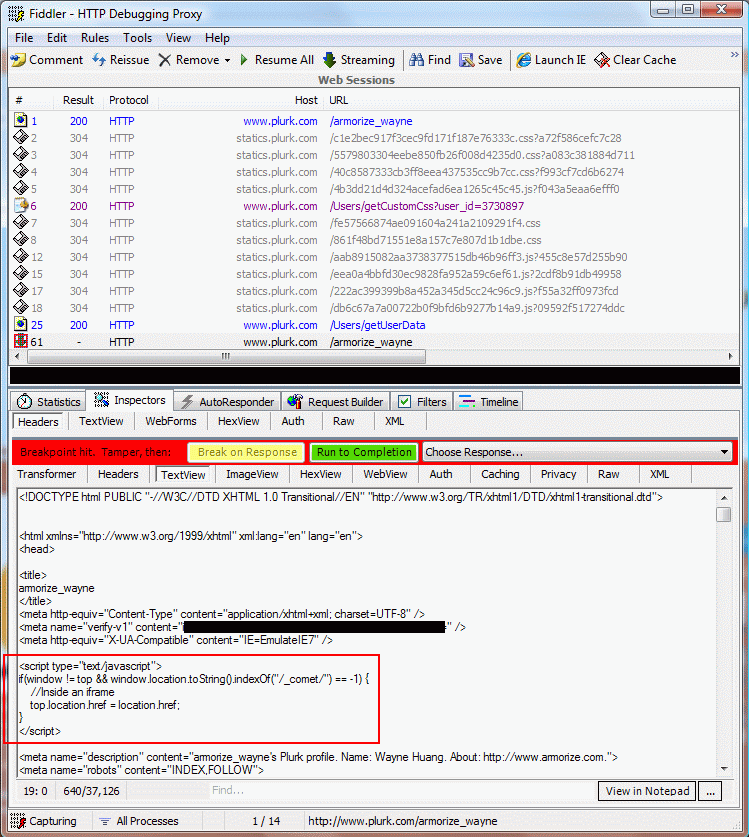The height and width of the screenshot is (837, 749).
Task: Open the Help menu
Action: click(x=217, y=38)
